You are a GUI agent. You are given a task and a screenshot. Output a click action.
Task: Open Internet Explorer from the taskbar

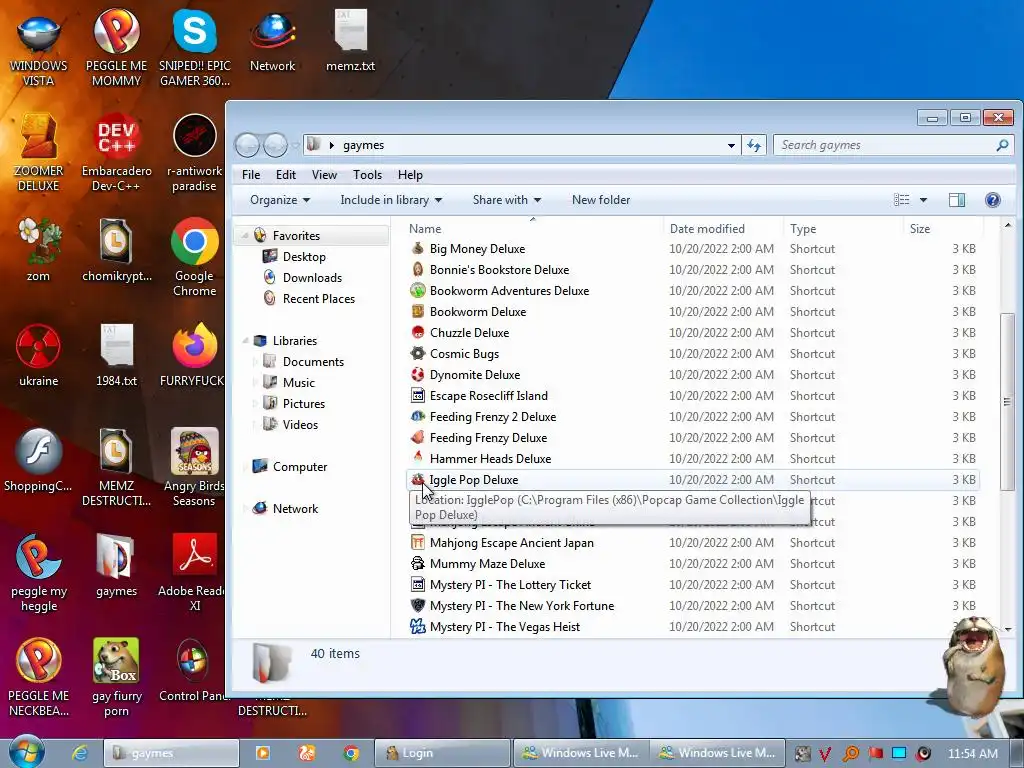pyautogui.click(x=79, y=753)
